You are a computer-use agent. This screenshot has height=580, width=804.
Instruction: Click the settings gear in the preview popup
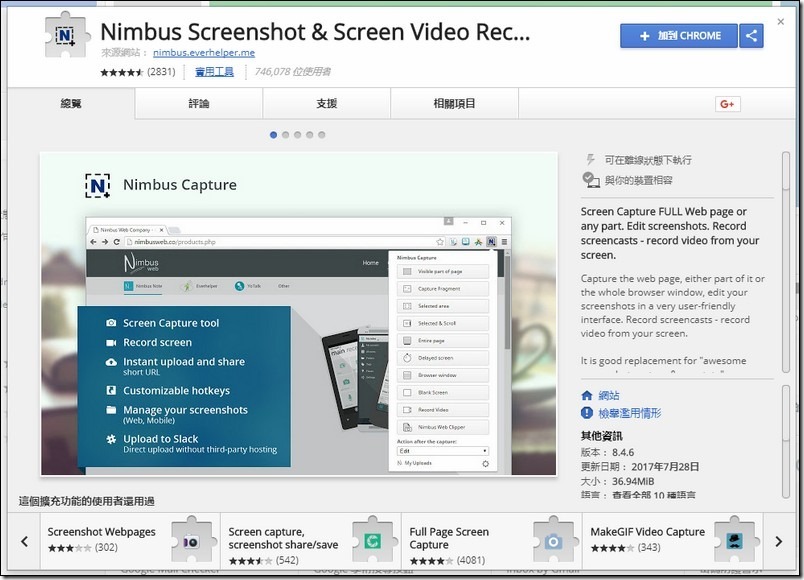click(485, 464)
